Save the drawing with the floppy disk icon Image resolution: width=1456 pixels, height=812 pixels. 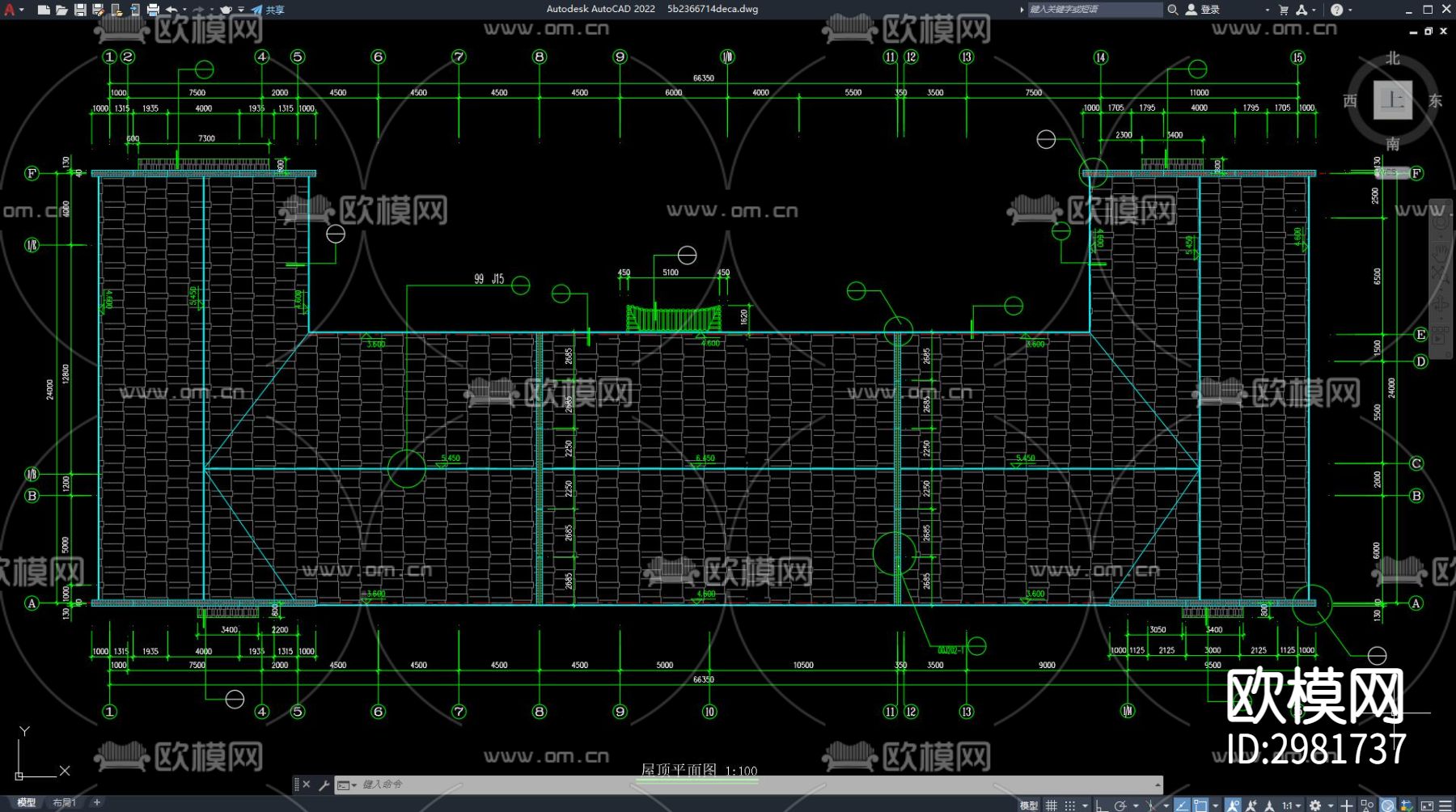pyautogui.click(x=80, y=10)
